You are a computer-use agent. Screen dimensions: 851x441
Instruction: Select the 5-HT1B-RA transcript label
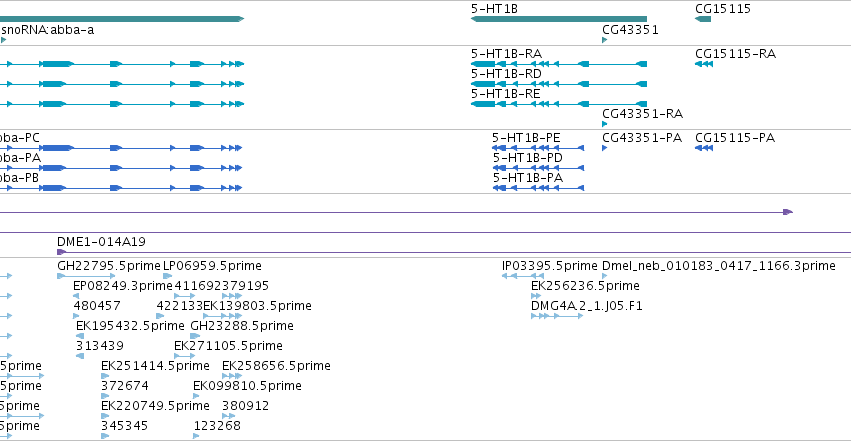pos(506,54)
